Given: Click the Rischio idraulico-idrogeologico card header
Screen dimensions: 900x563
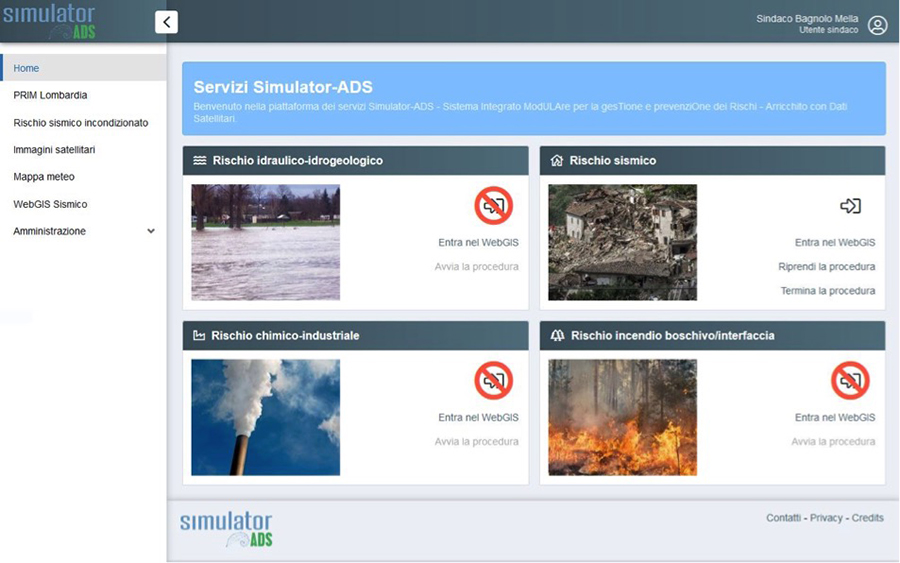Looking at the screenshot, I should click(x=356, y=161).
